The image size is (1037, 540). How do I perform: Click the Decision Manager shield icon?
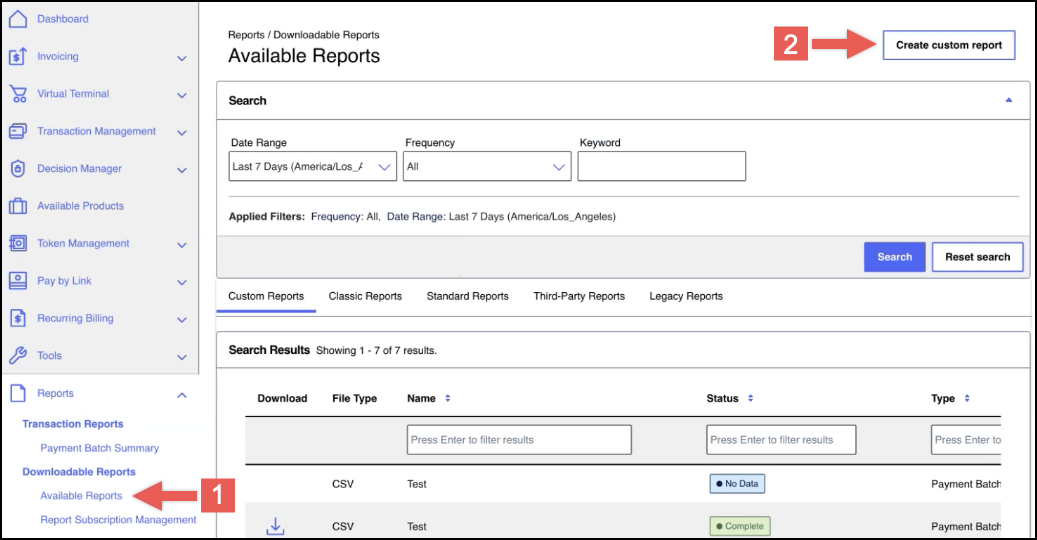pos(17,169)
